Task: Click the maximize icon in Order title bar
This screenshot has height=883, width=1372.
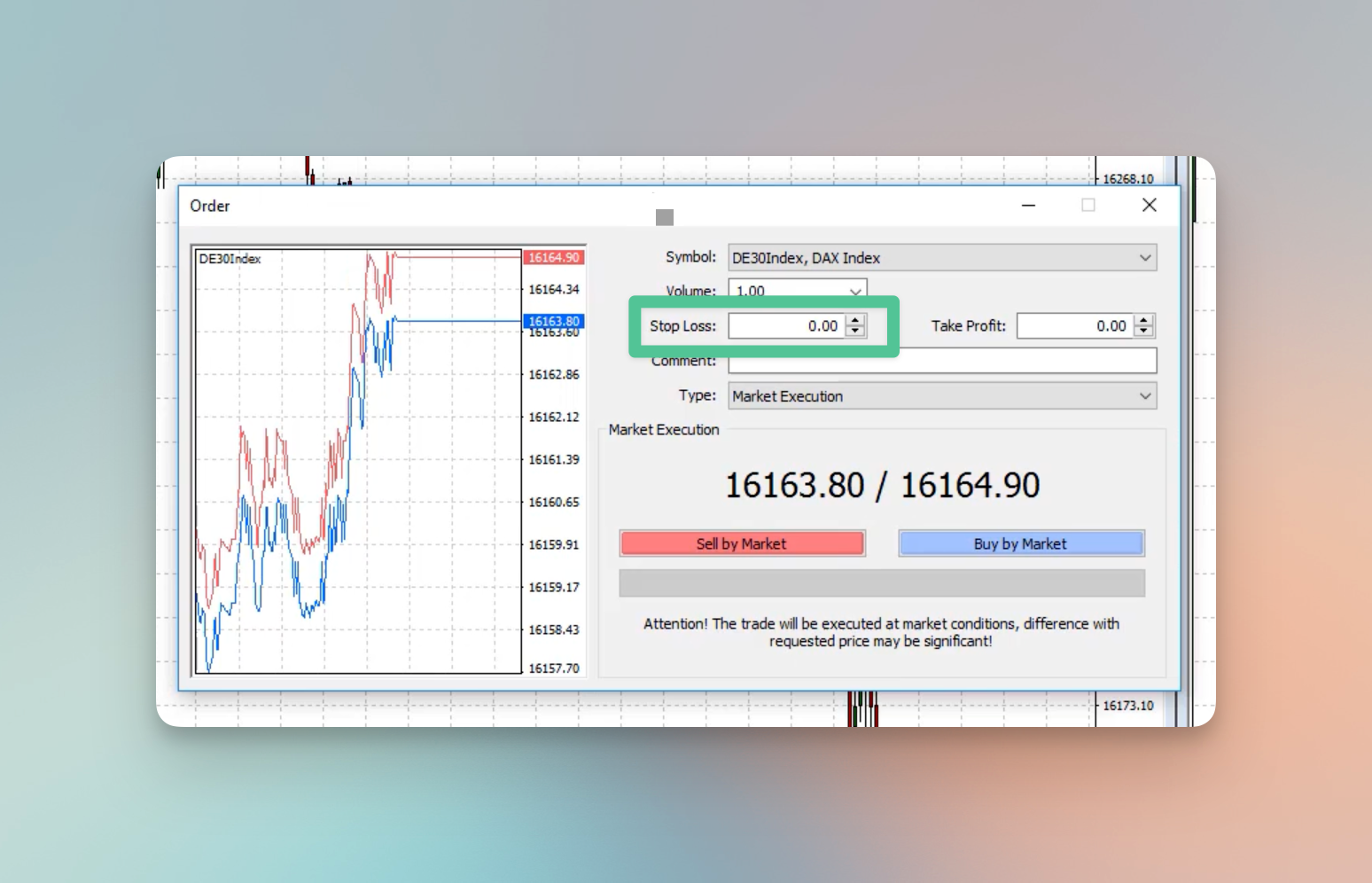Action: [1088, 206]
